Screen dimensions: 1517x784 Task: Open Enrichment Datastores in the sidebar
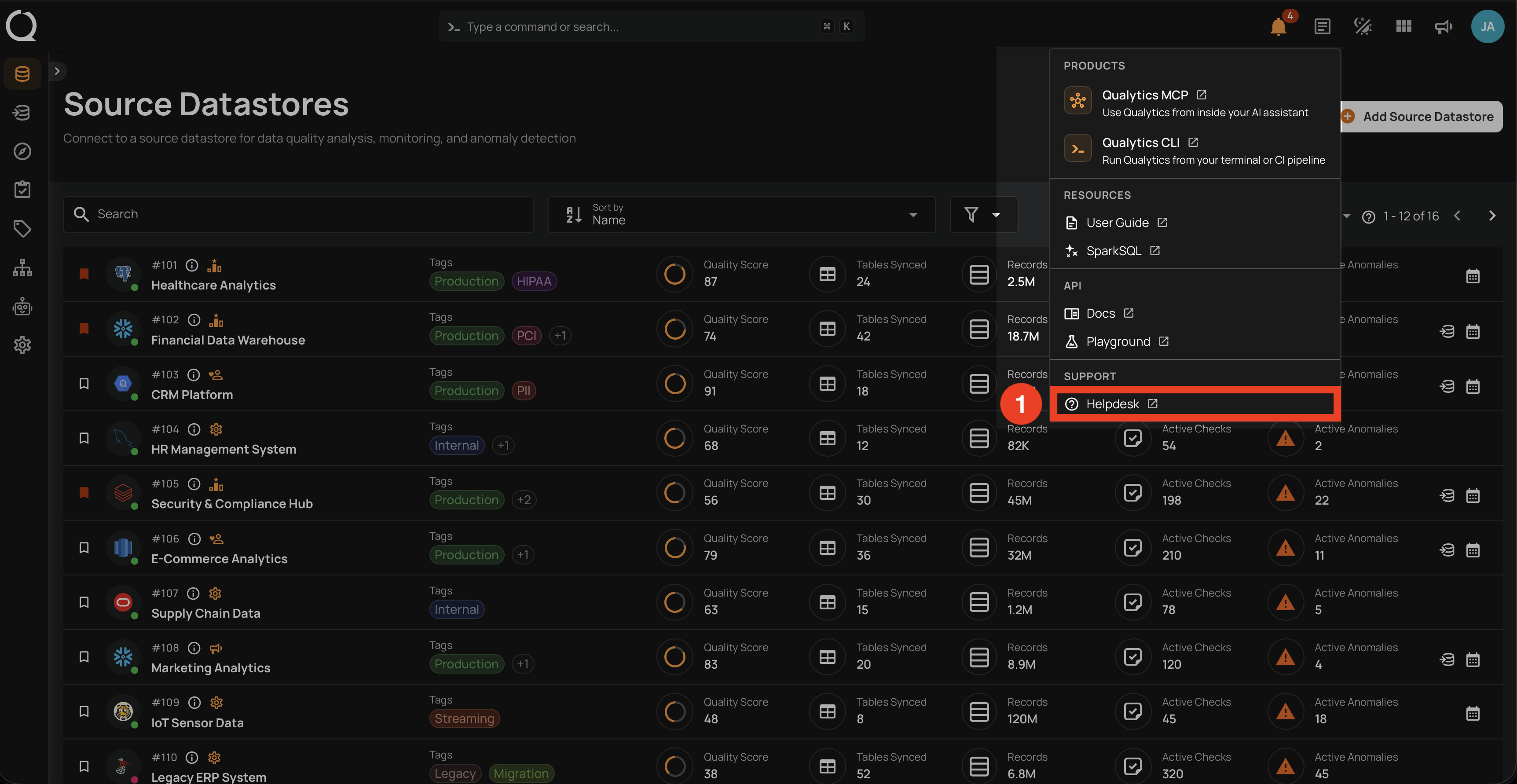[22, 113]
